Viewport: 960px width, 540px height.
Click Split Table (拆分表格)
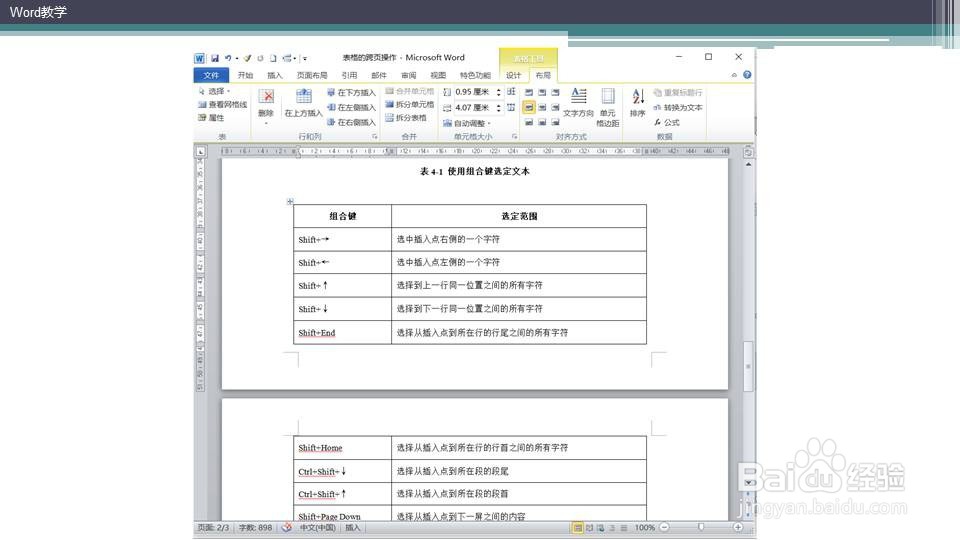pyautogui.click(x=406, y=118)
